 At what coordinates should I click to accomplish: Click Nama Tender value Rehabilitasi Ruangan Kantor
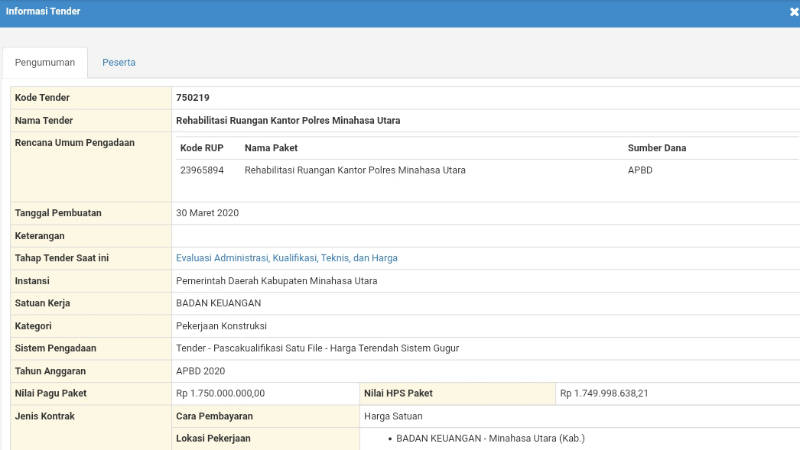click(288, 120)
